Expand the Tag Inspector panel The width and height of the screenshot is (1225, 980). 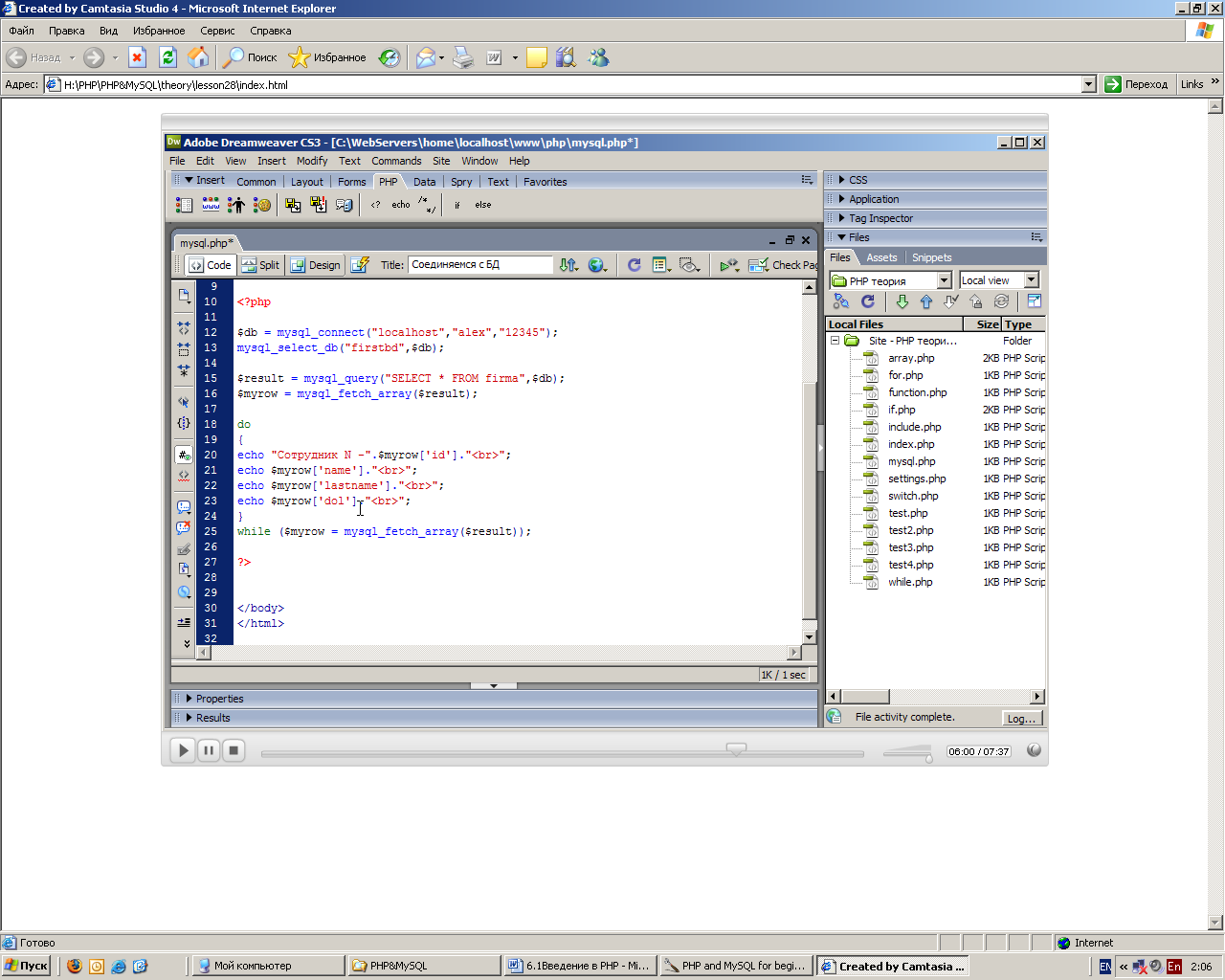(842, 218)
